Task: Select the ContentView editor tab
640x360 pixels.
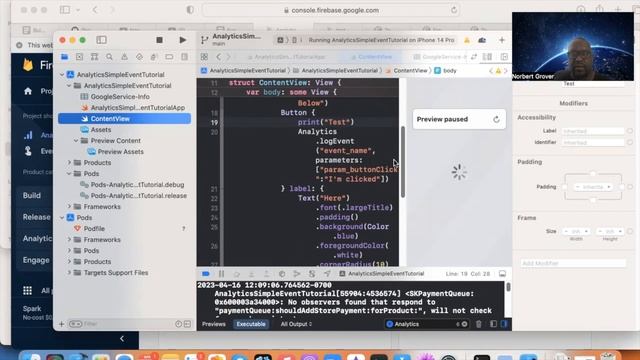Action: point(371,57)
